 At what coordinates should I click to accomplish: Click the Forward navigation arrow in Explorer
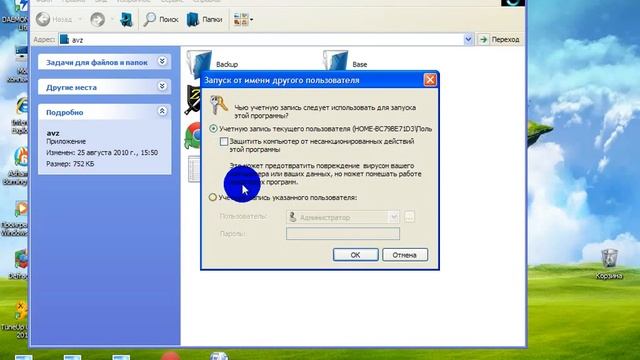coord(98,19)
